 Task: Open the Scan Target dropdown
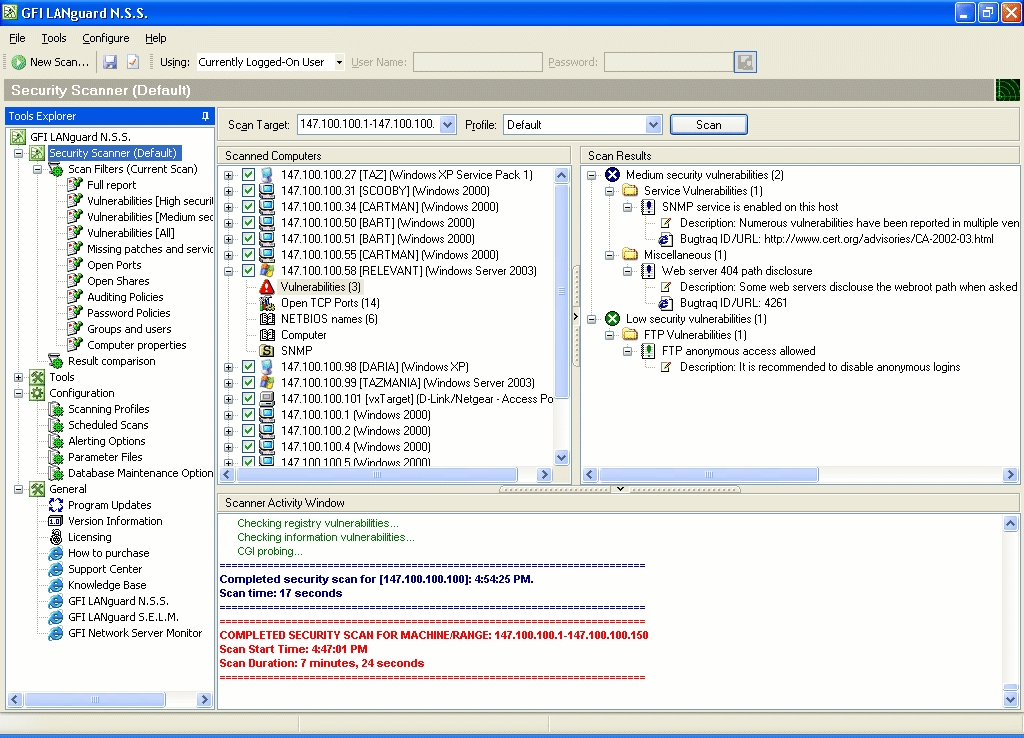coord(446,125)
